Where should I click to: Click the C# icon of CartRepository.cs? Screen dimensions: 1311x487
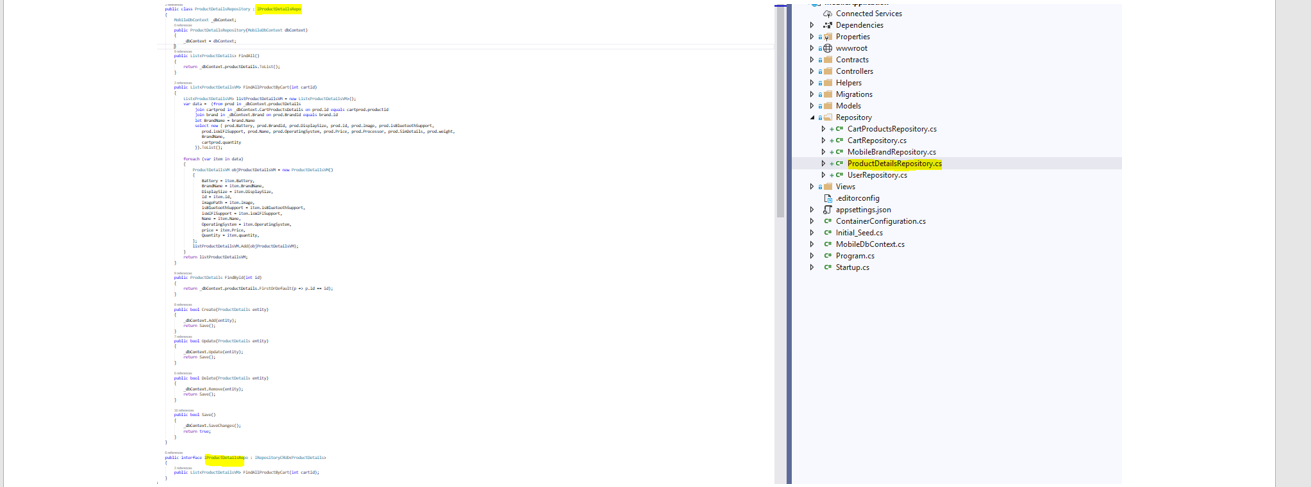coord(840,141)
